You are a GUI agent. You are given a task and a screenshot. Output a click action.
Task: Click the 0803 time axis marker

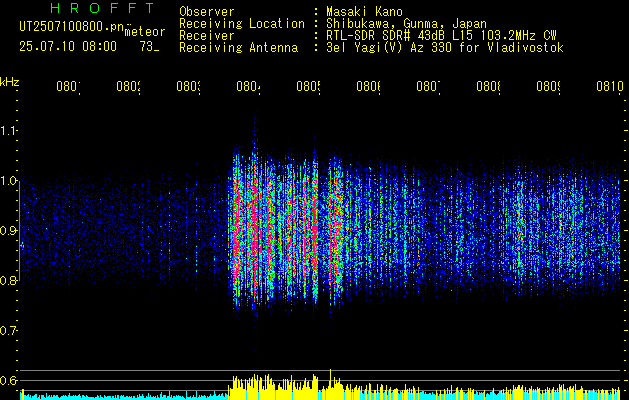(x=189, y=86)
